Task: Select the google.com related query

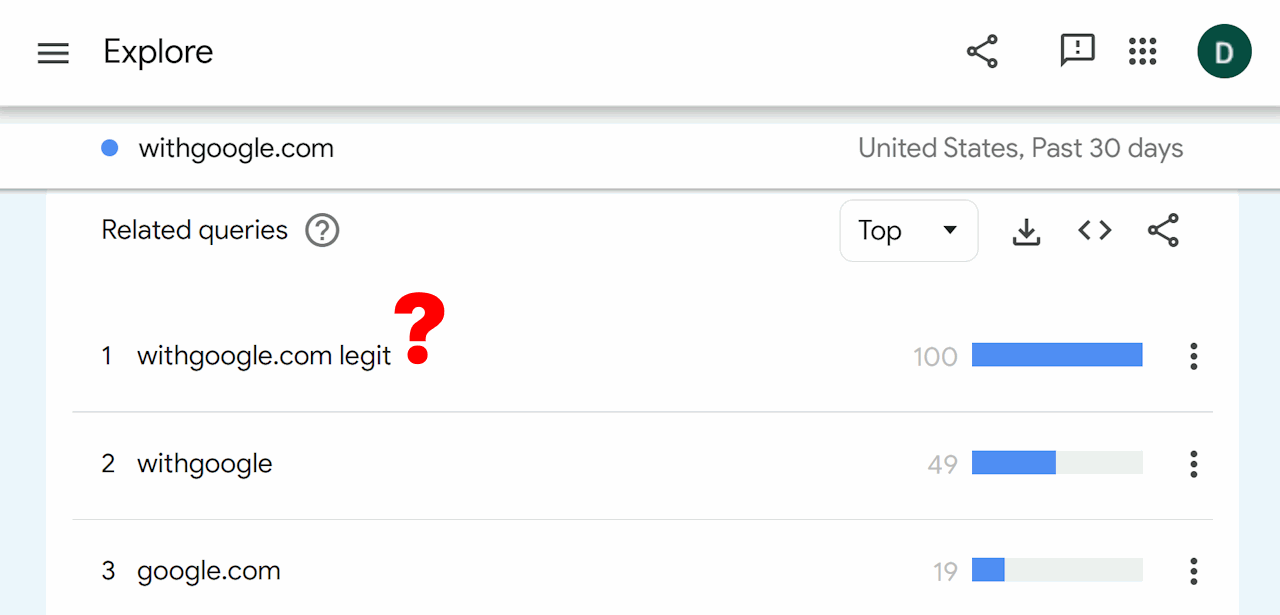Action: point(208,570)
